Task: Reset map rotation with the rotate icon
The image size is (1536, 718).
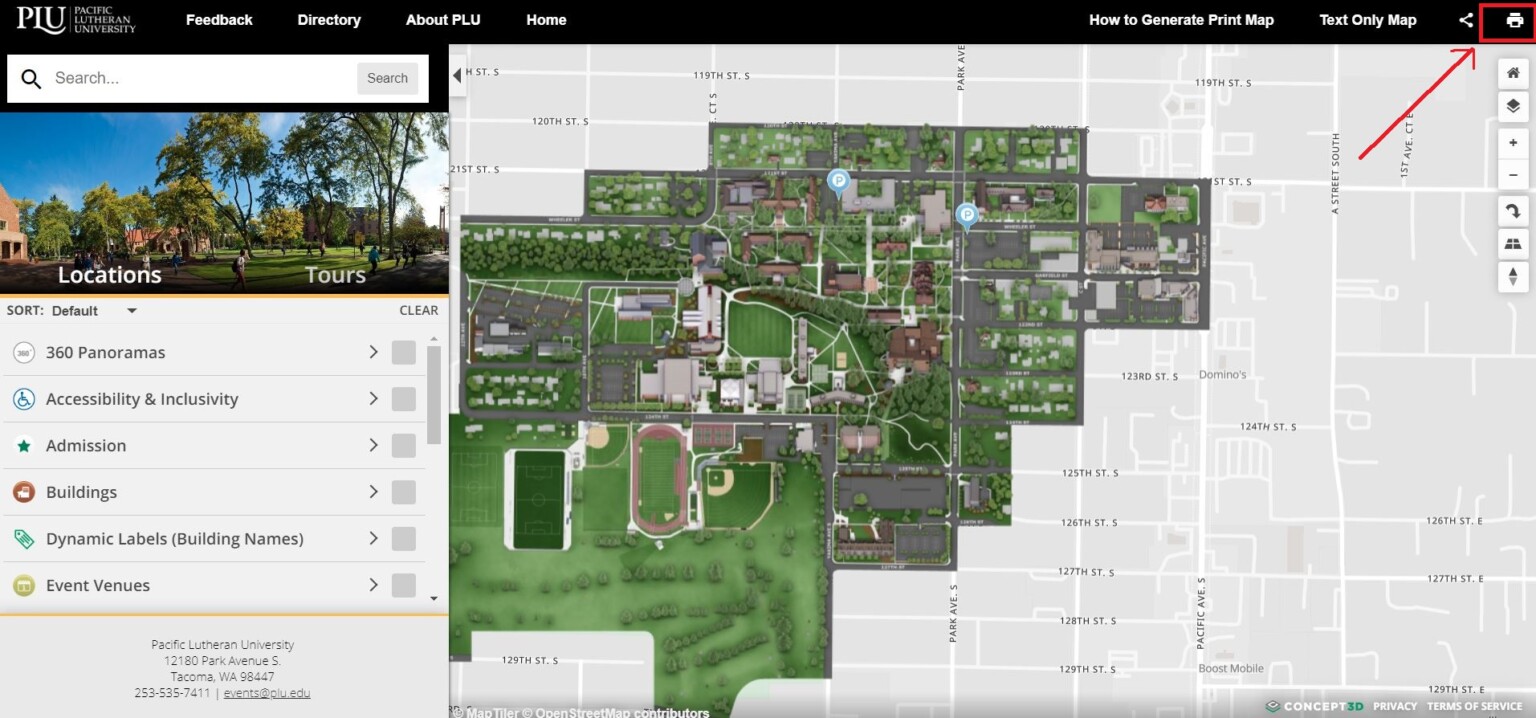Action: click(x=1513, y=210)
